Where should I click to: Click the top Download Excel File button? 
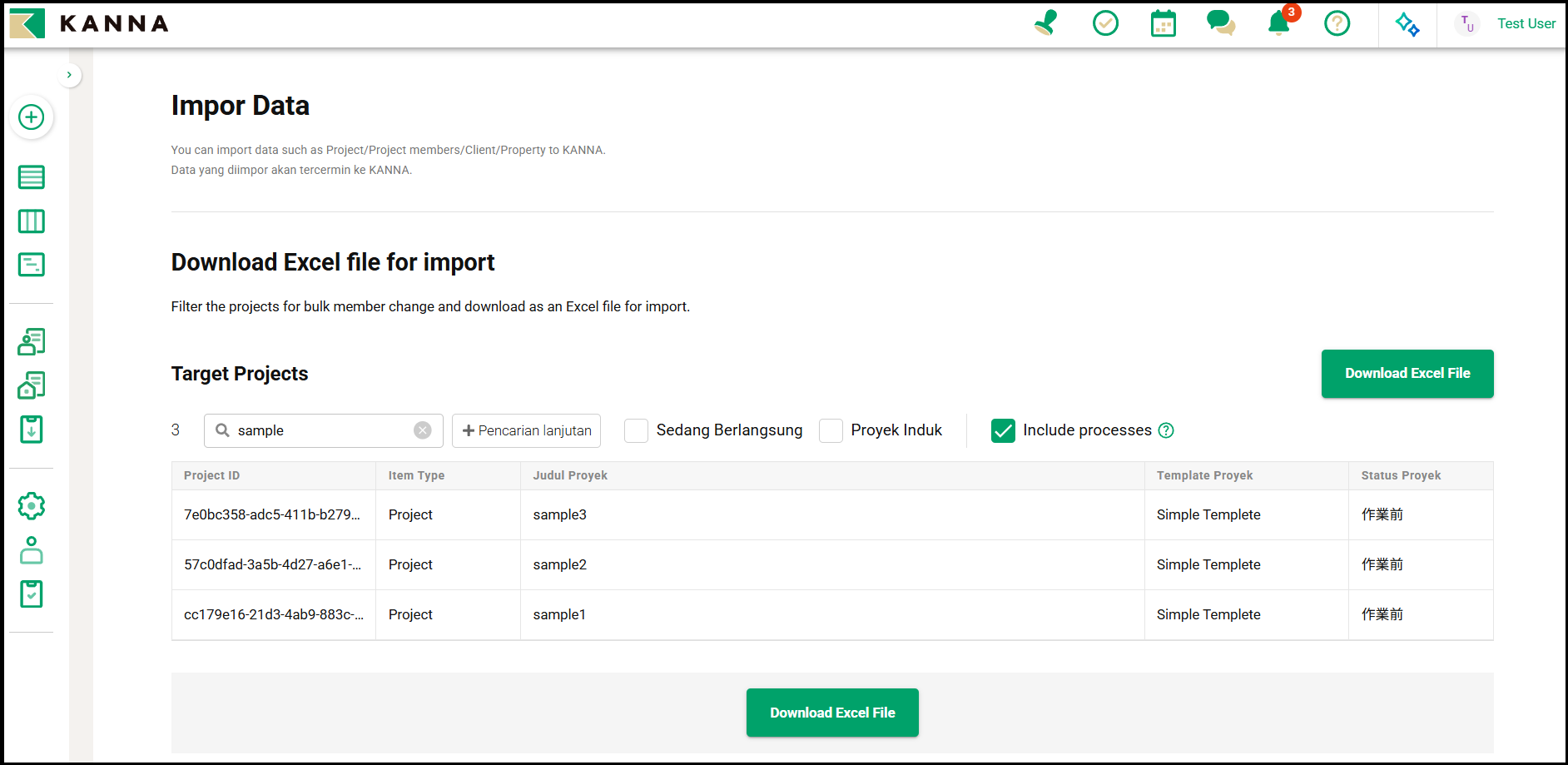(1407, 374)
